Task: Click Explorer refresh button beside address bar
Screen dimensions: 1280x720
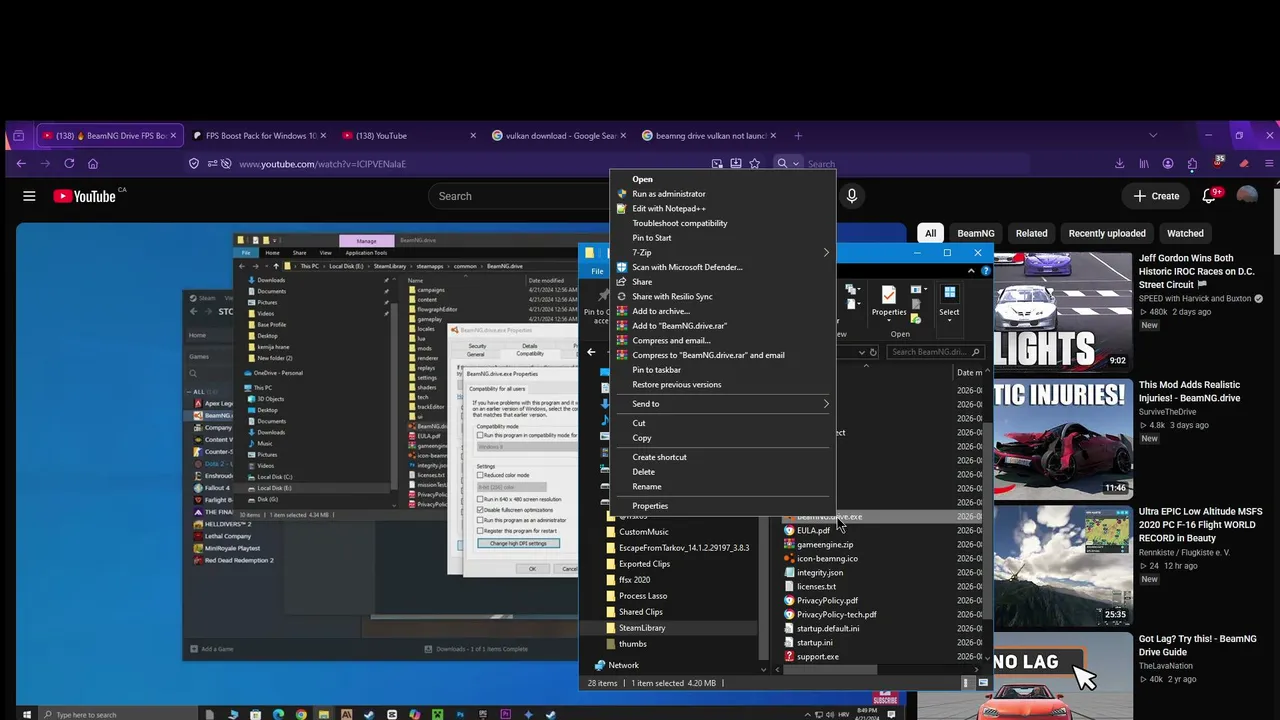Action: pyautogui.click(x=873, y=352)
